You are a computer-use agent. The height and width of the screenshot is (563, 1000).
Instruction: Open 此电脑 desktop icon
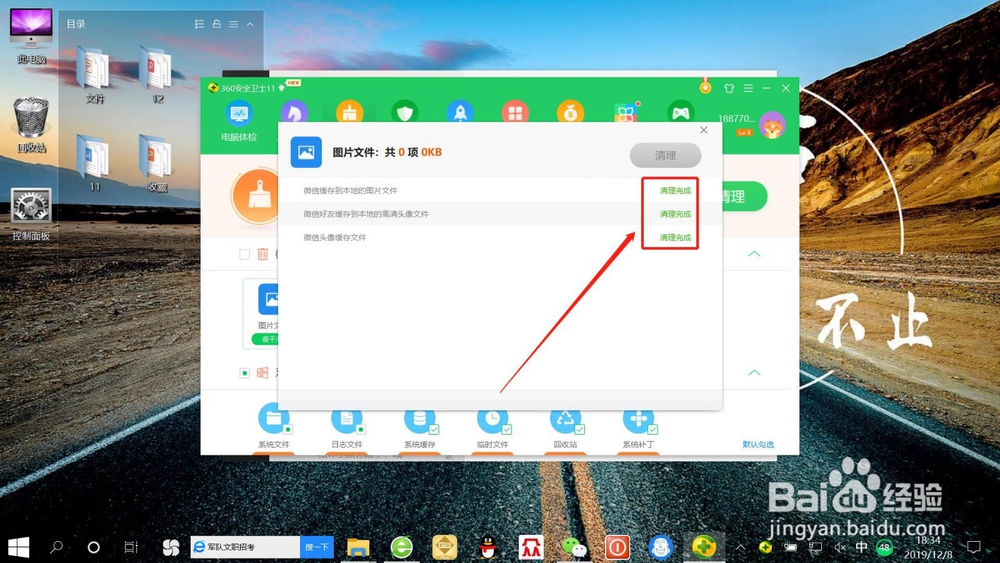click(31, 36)
